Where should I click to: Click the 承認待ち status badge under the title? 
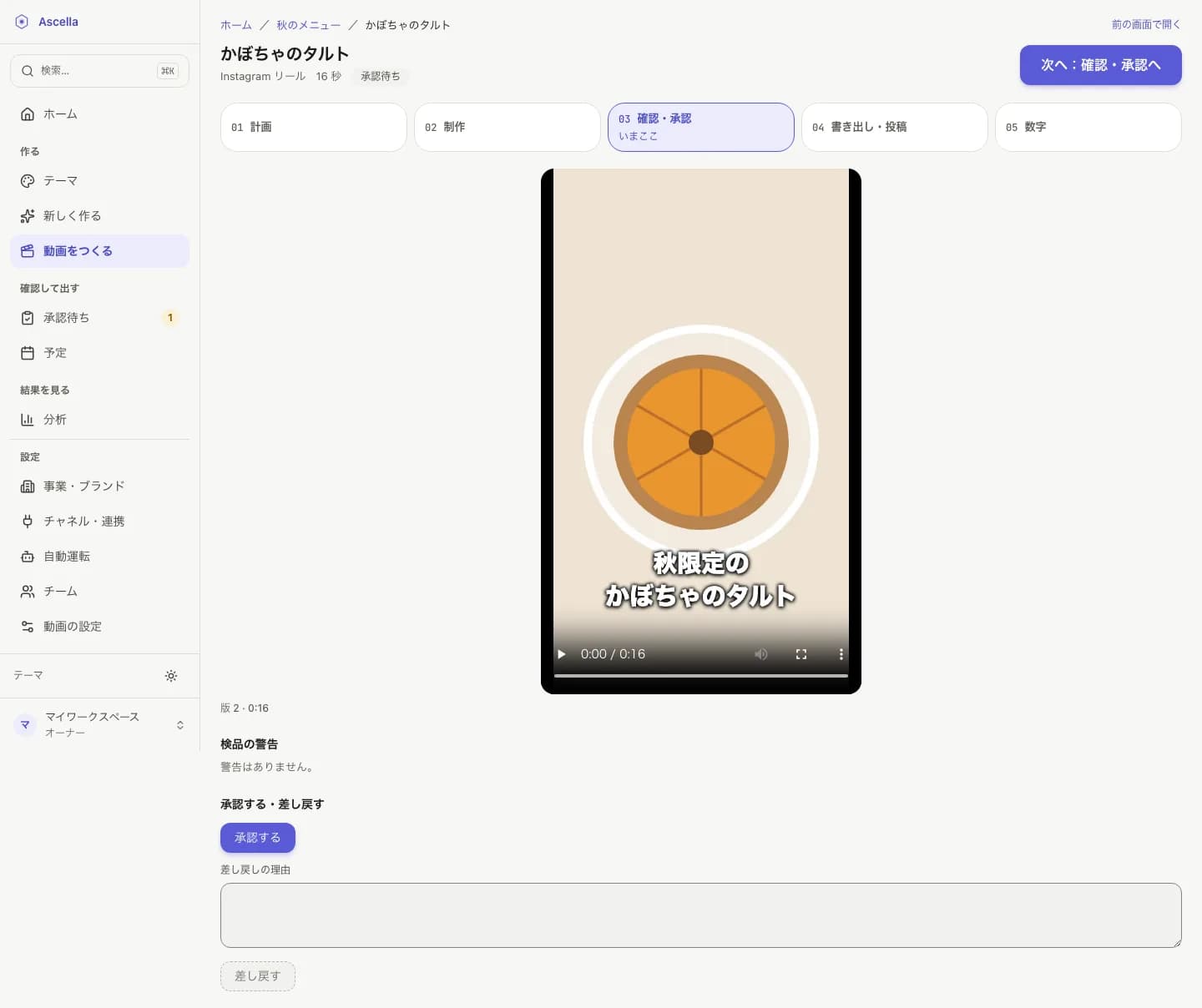tap(381, 76)
